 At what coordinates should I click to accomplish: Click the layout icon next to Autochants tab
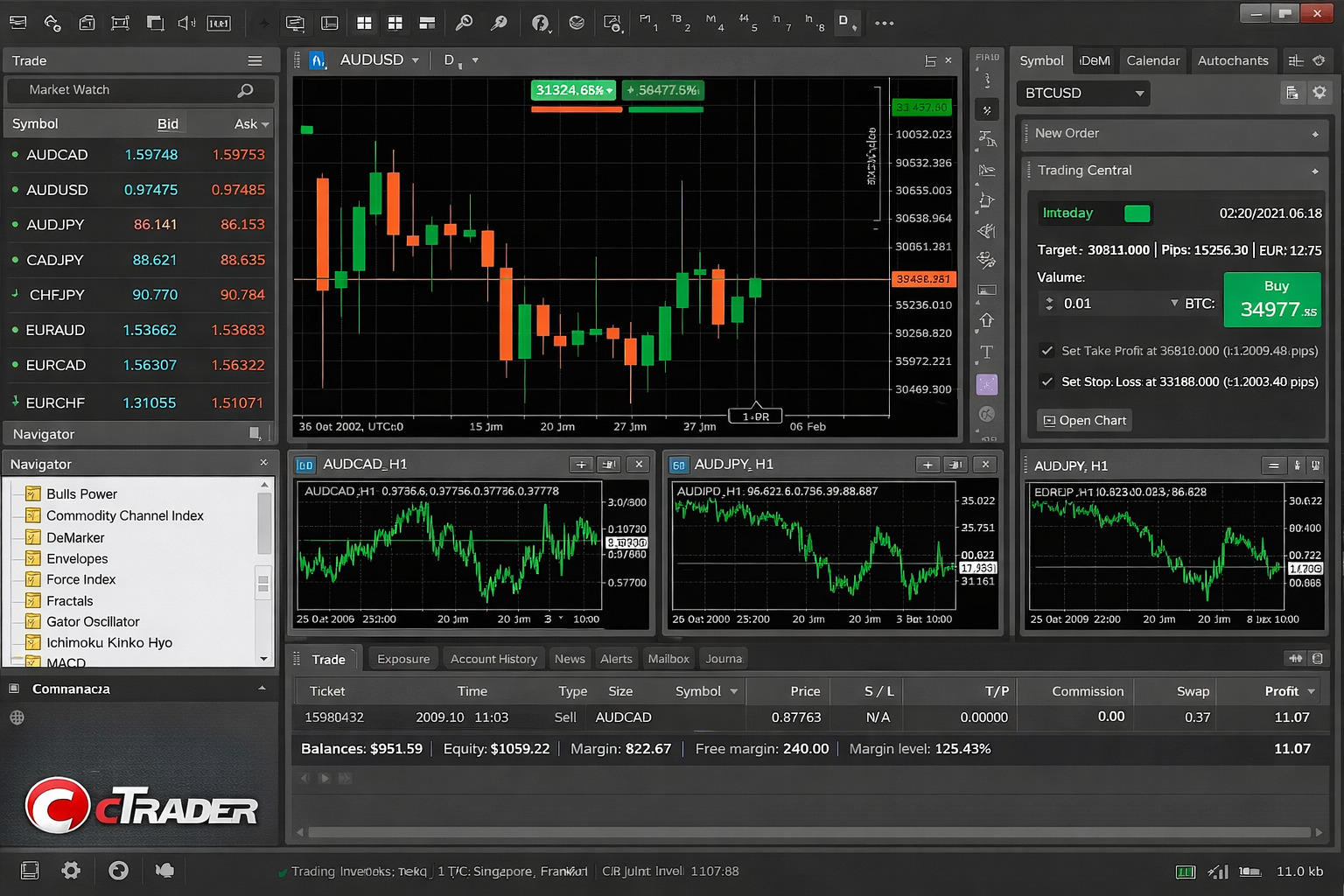[1296, 60]
